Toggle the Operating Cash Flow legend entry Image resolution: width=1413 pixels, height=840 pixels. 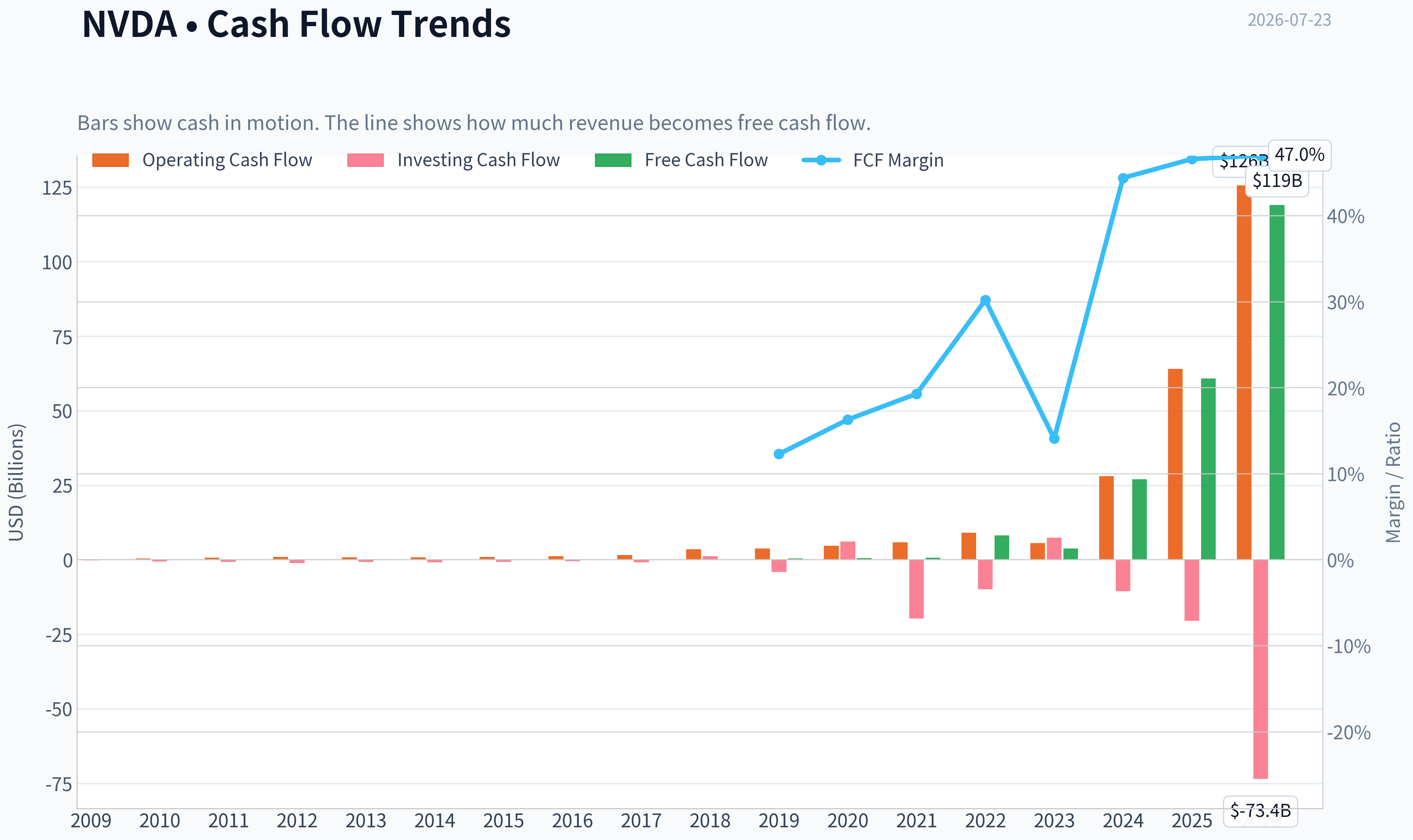pos(202,160)
